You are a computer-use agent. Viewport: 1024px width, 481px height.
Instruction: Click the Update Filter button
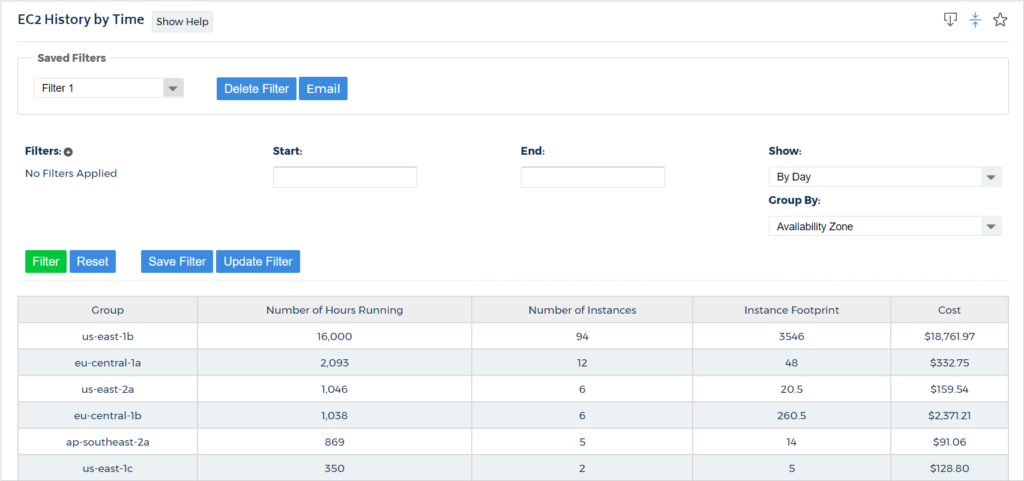point(258,262)
